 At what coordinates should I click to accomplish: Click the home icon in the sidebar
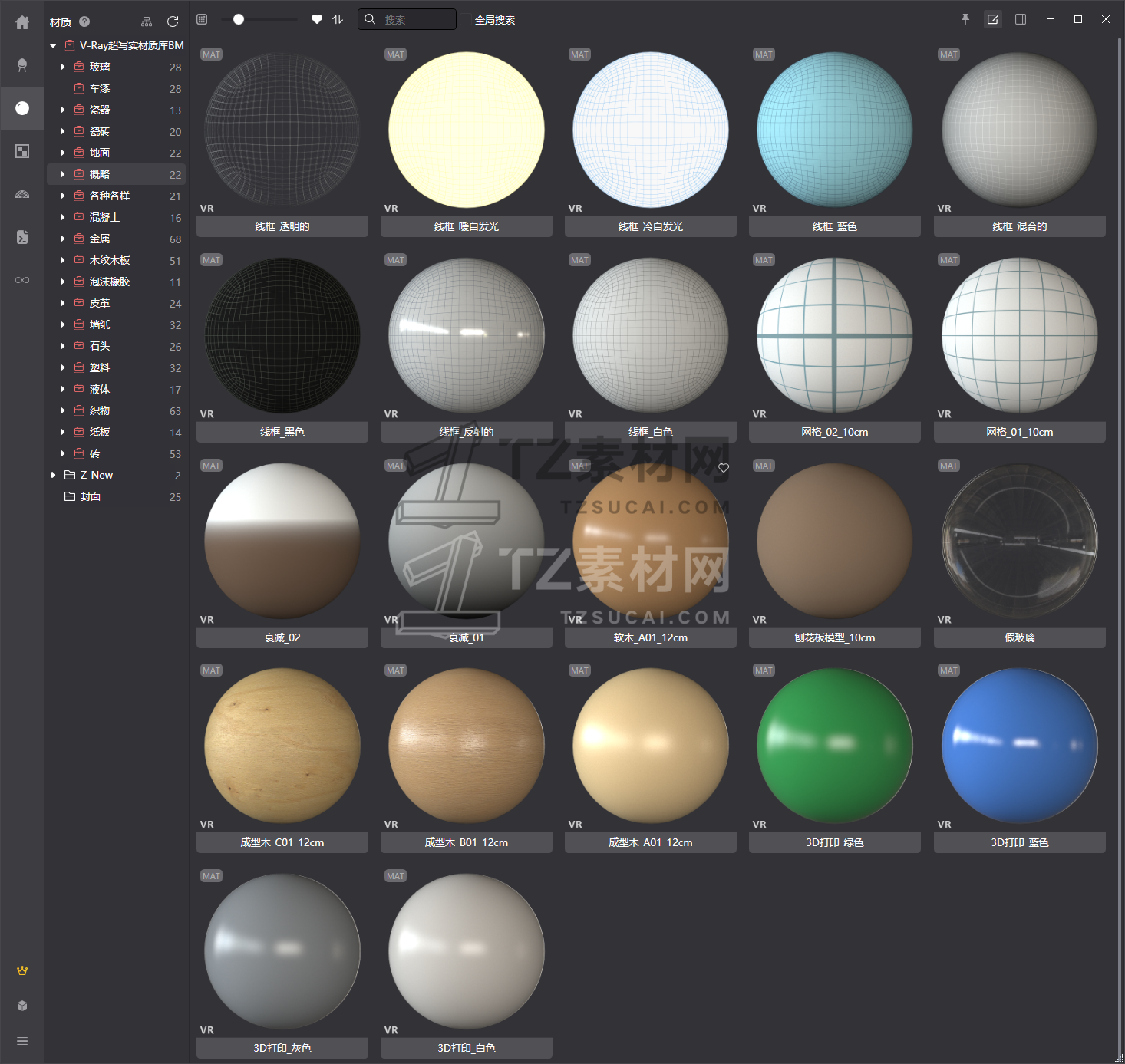(x=22, y=23)
